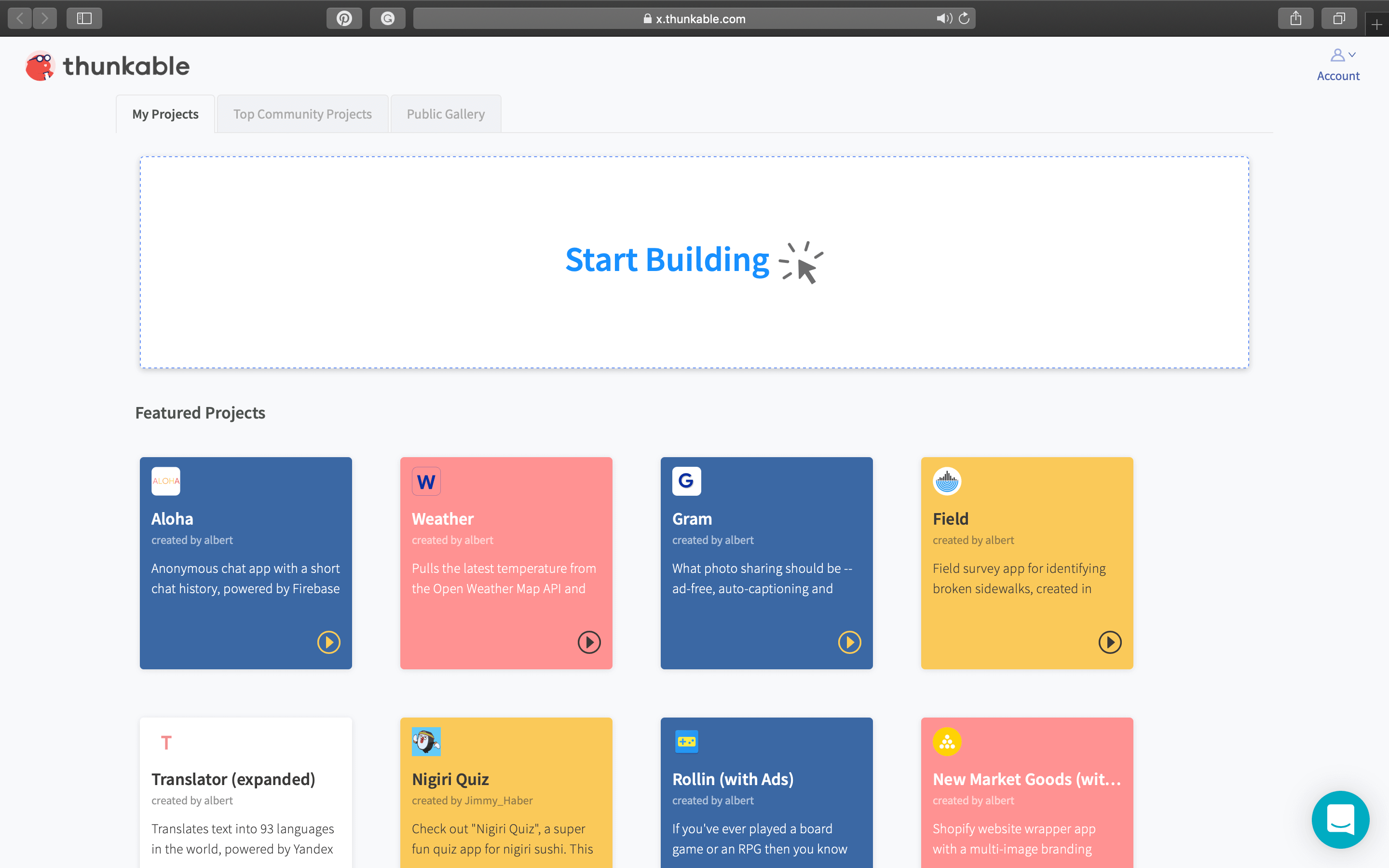Play the Aloha project preview

click(x=329, y=642)
